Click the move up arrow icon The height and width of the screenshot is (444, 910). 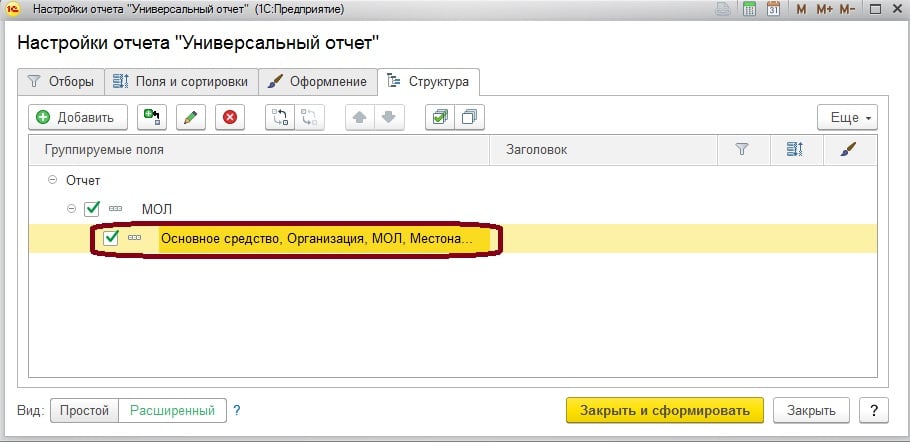360,117
